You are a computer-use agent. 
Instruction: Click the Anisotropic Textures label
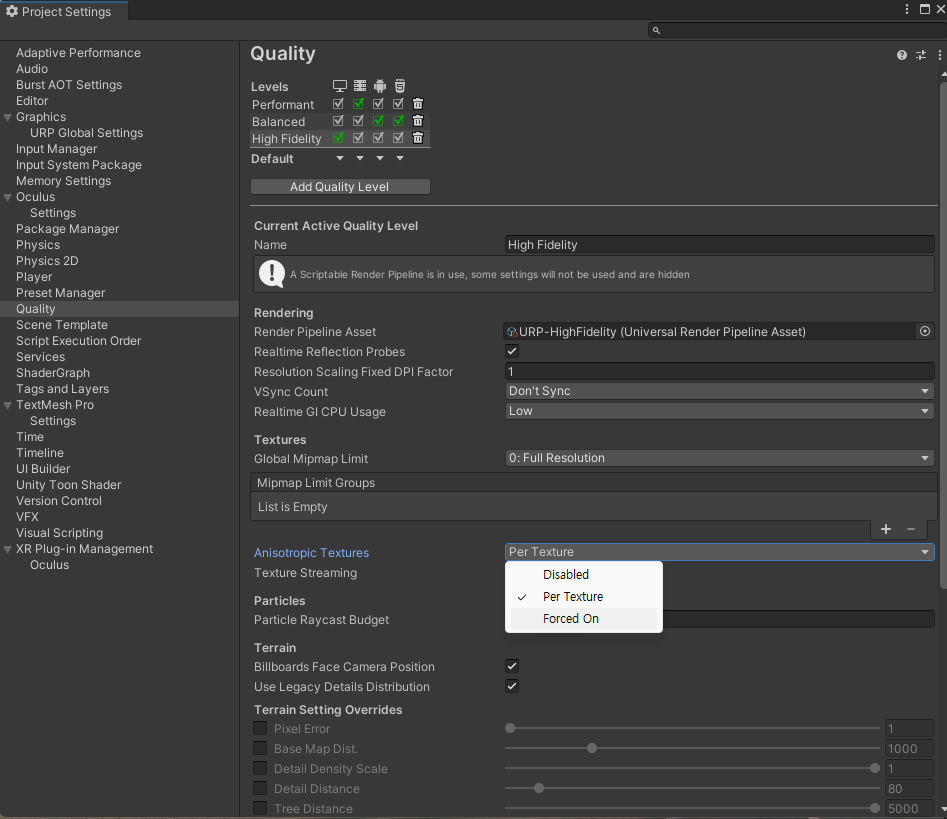tap(311, 553)
